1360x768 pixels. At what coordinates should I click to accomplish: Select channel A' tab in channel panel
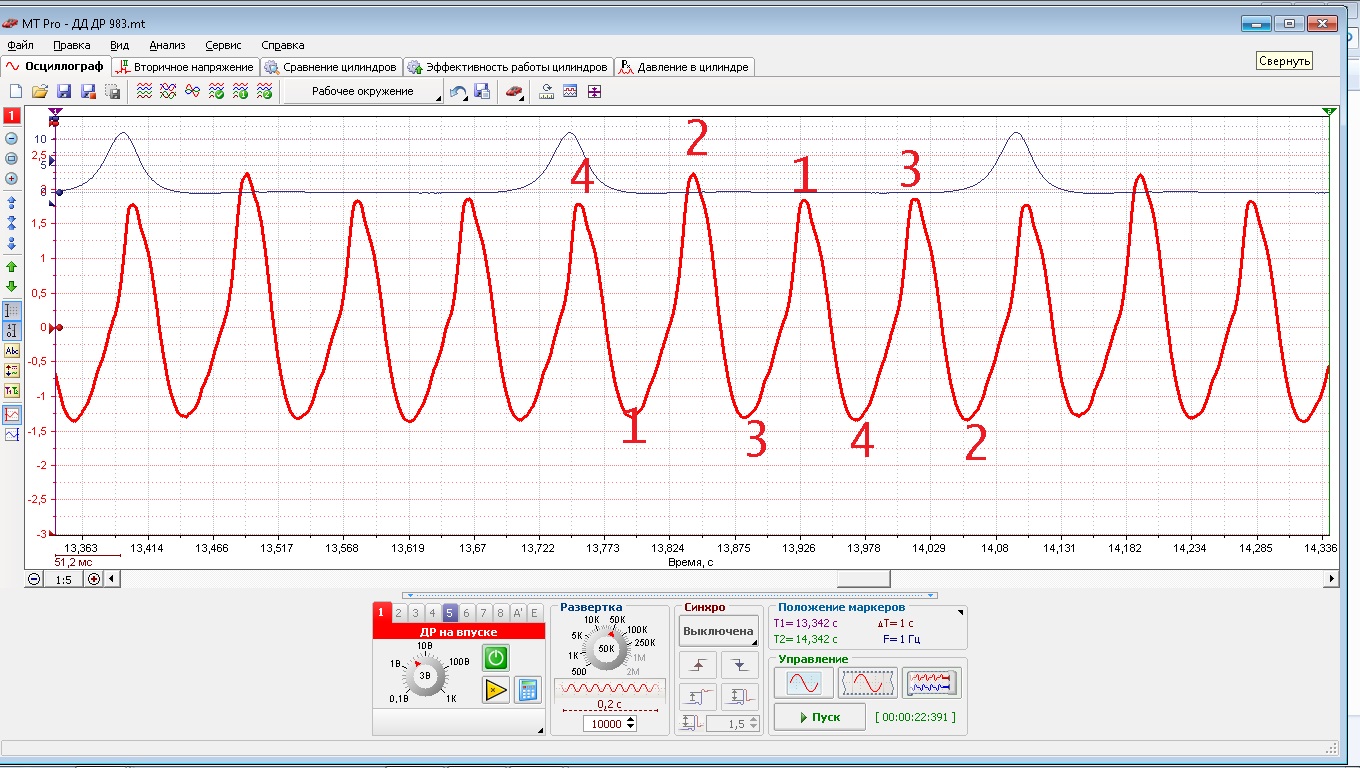point(518,613)
